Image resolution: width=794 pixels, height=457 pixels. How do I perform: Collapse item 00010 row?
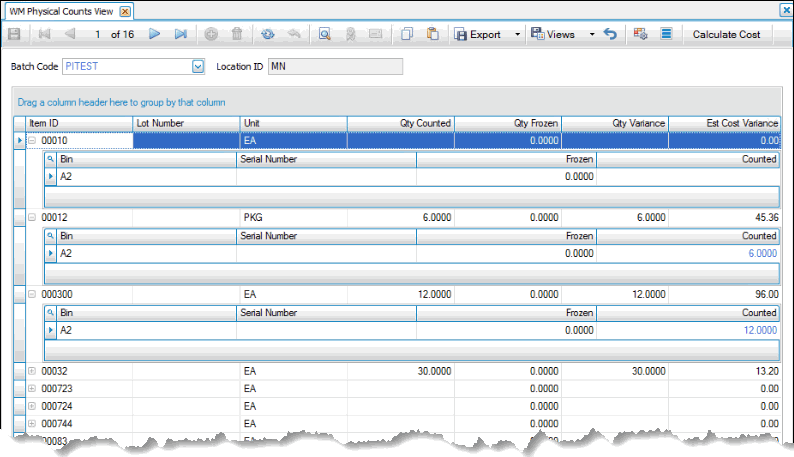point(32,141)
